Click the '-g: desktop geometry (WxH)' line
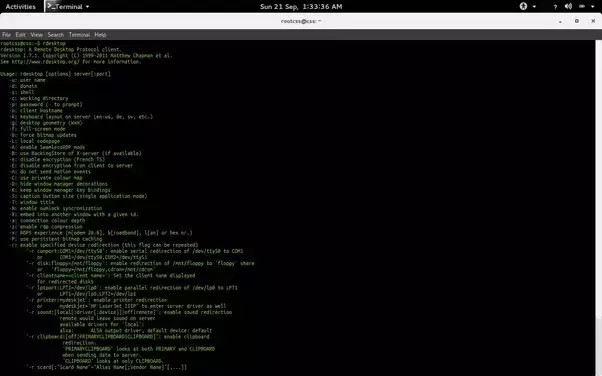The height and width of the screenshot is (376, 602). coord(46,123)
